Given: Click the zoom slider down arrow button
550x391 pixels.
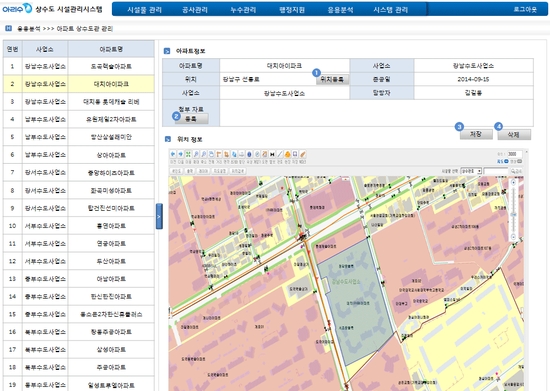Looking at the screenshot, I should click(x=513, y=237).
